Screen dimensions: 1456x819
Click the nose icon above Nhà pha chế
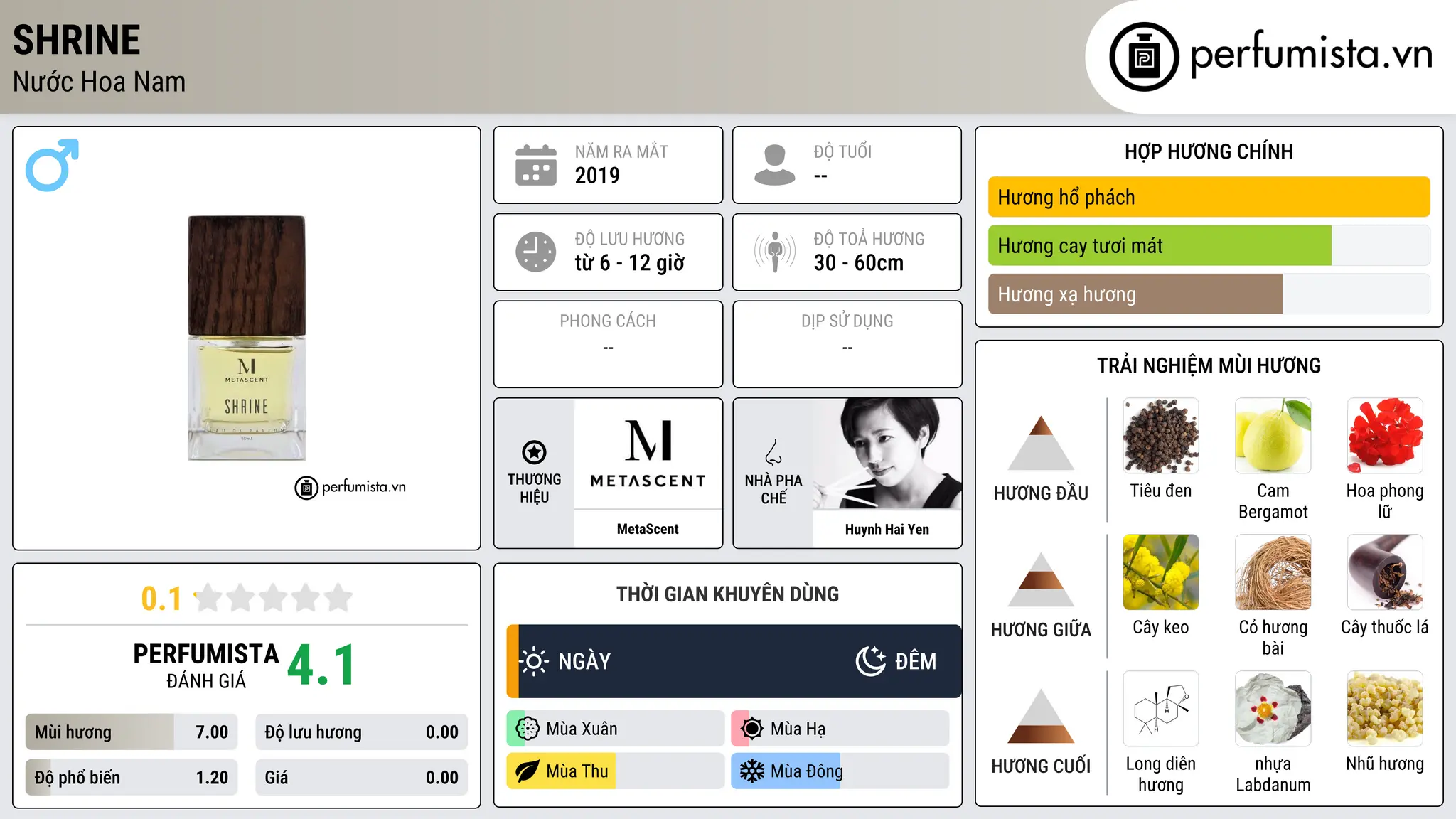pyautogui.click(x=773, y=452)
